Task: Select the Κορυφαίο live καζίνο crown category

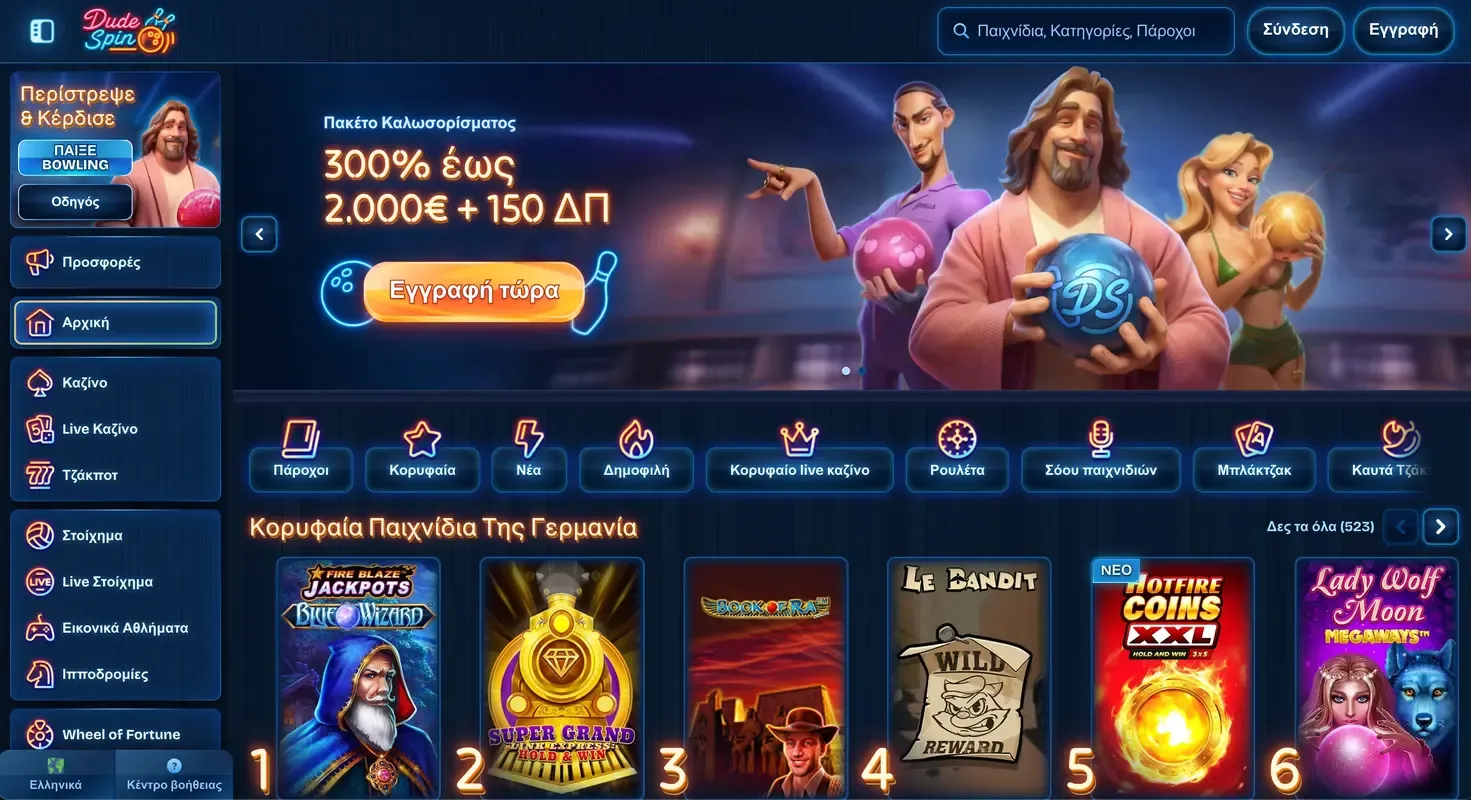Action: (x=799, y=456)
